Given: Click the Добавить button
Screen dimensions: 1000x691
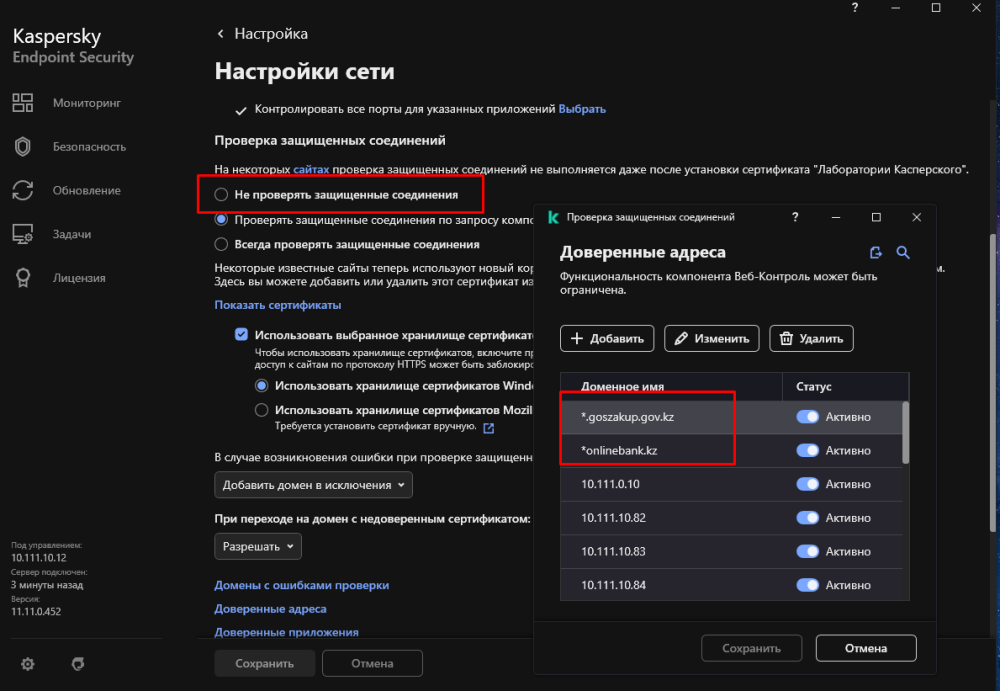Looking at the screenshot, I should coord(607,339).
